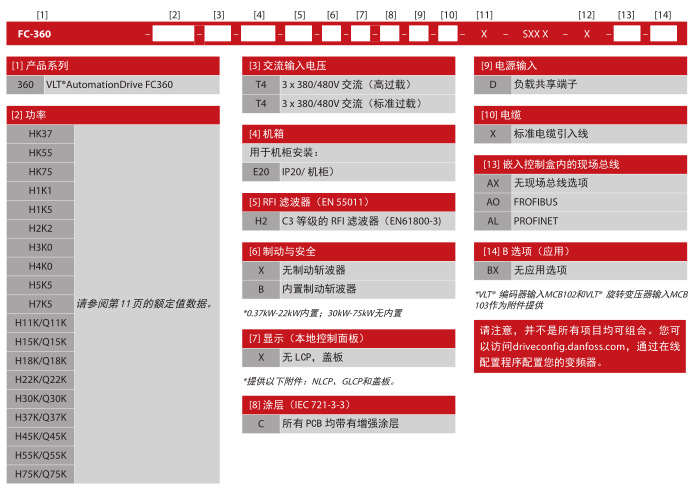
Task: Click the '标准电缆引入线' option row
Action: pos(580,134)
